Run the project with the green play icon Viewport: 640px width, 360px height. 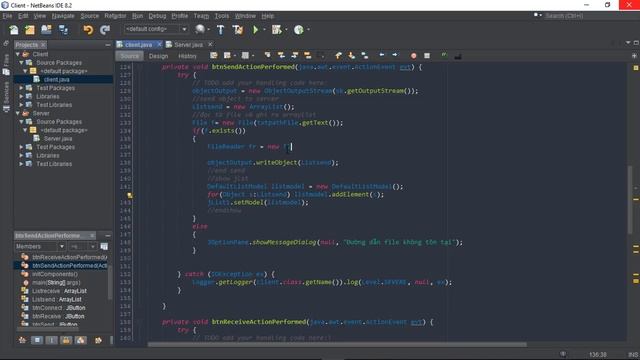coord(256,30)
